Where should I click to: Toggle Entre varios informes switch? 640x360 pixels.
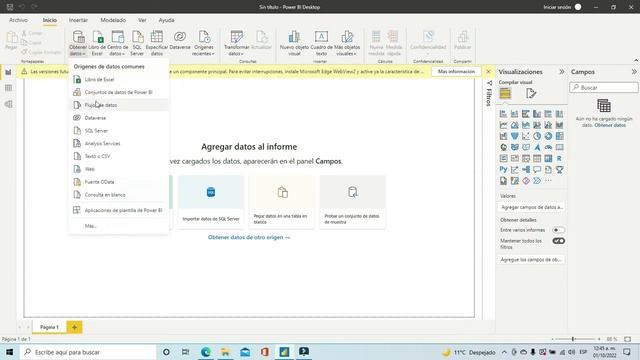pyautogui.click(x=558, y=230)
